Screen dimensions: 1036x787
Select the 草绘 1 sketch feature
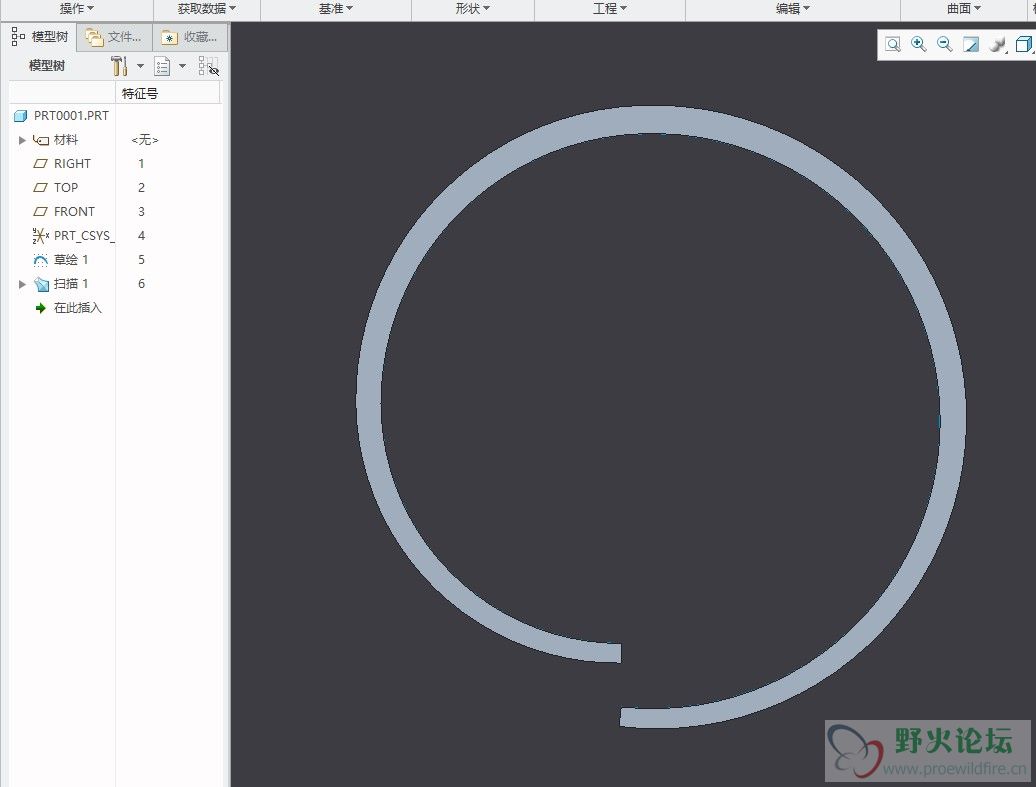(71, 260)
